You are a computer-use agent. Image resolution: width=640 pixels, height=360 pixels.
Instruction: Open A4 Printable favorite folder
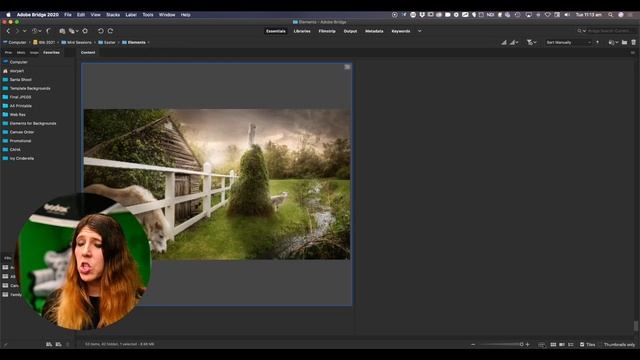pyautogui.click(x=20, y=106)
